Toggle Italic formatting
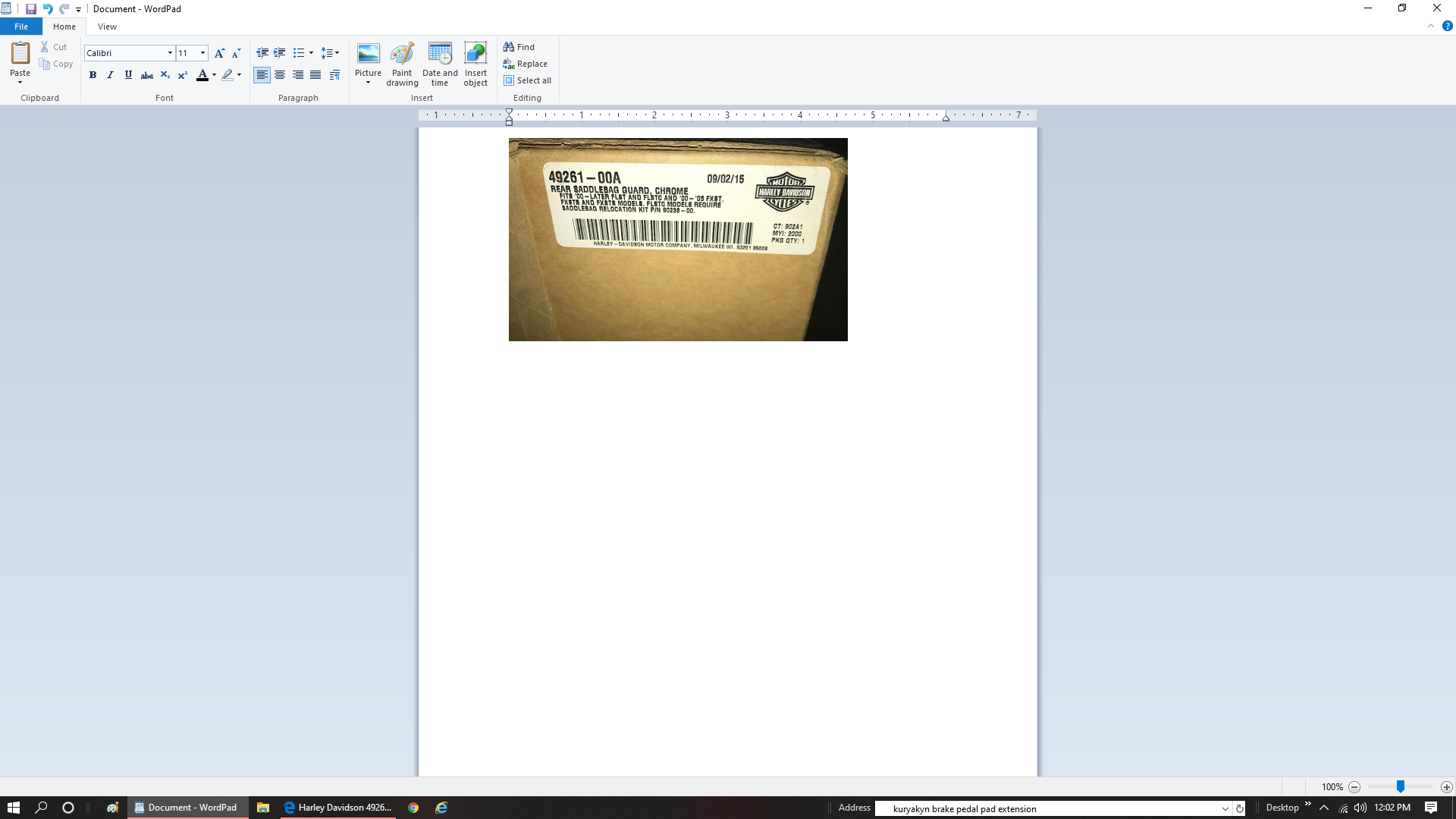Screen dimensions: 1456x819 (x=111, y=75)
